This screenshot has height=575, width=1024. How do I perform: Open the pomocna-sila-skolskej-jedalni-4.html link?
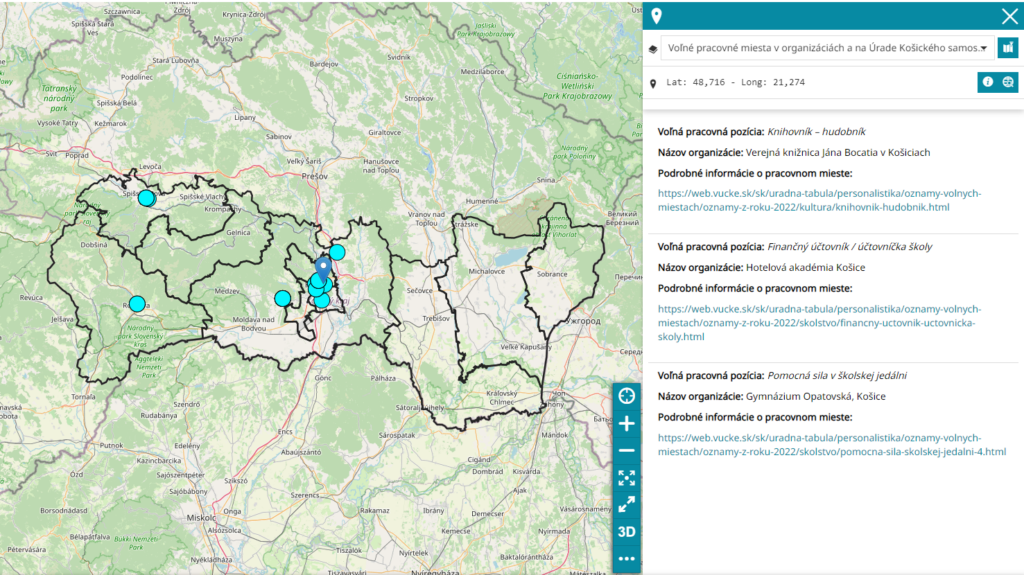[x=831, y=444]
